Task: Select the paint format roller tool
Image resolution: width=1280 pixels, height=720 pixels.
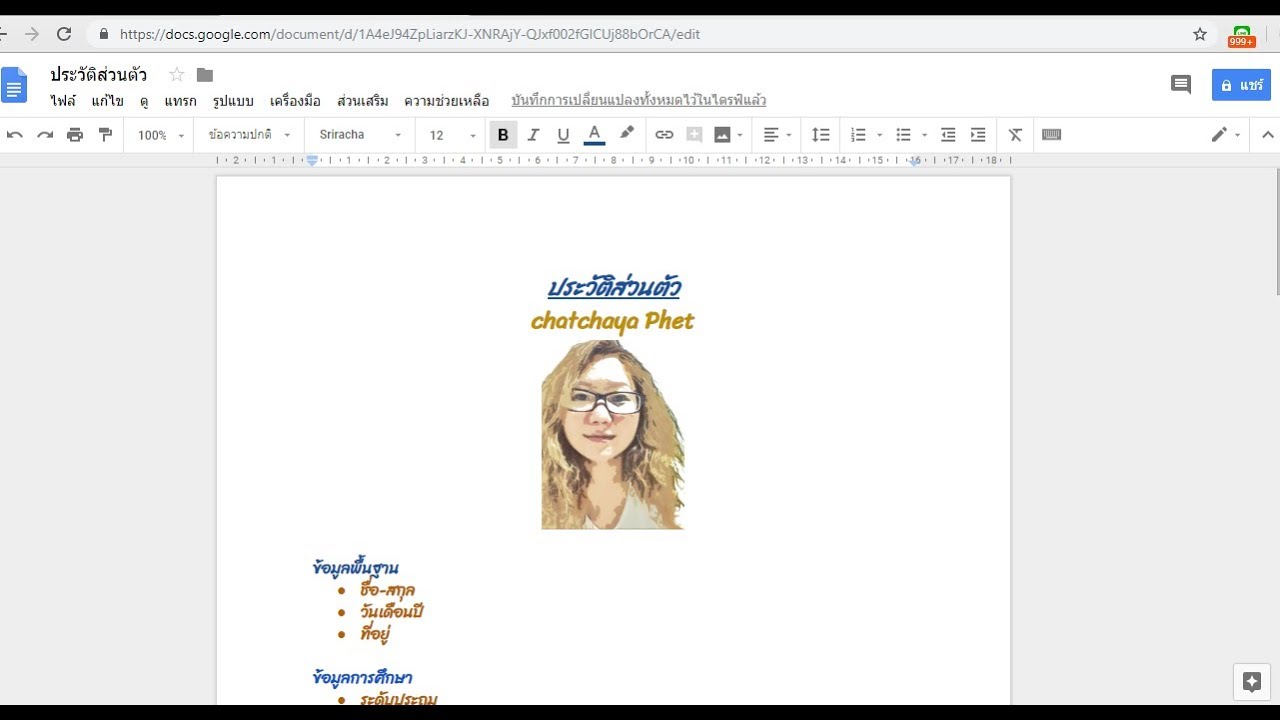Action: tap(105, 135)
